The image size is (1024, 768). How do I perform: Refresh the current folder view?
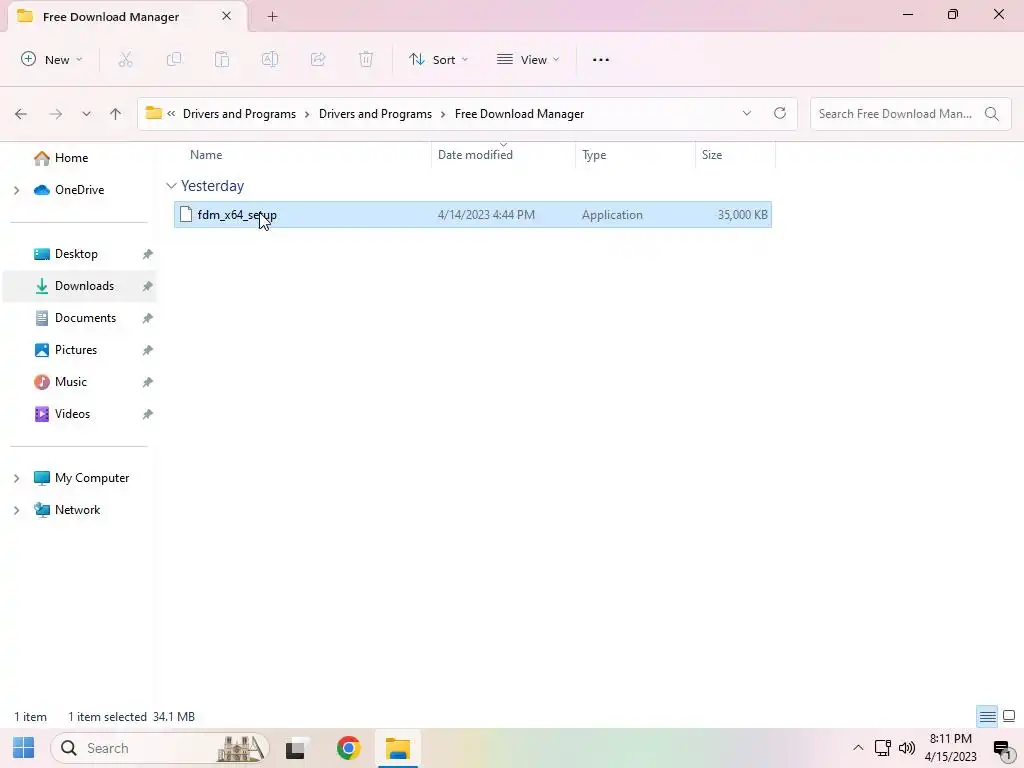coord(780,113)
